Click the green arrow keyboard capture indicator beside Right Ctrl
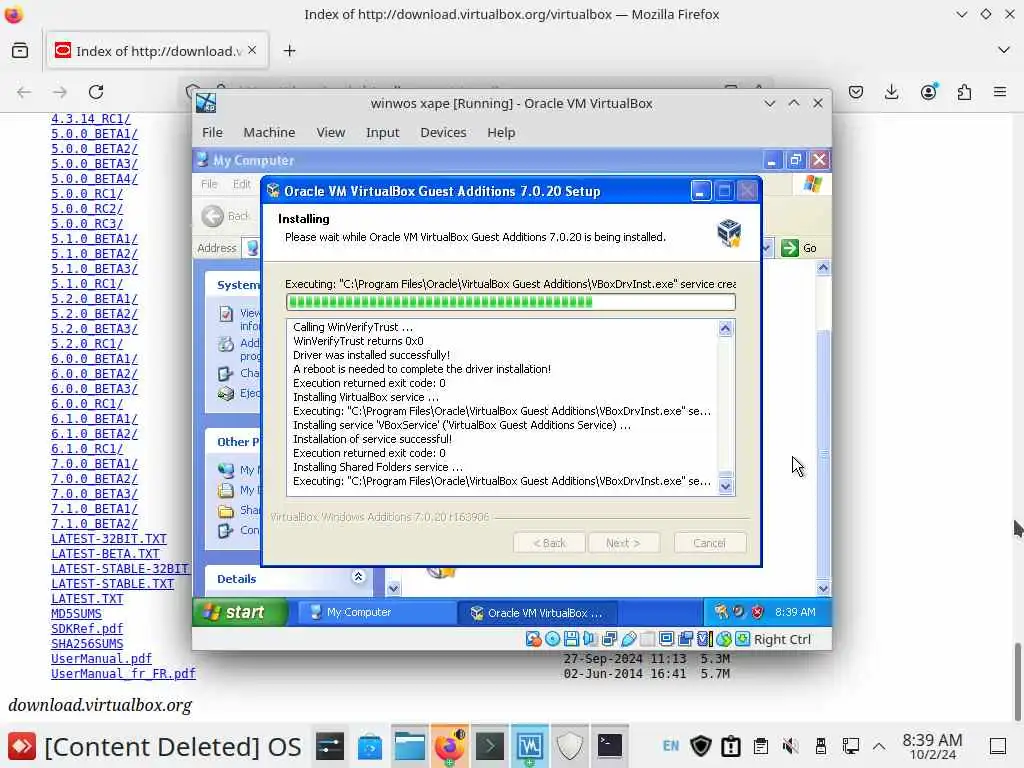This screenshot has height=768, width=1024. (x=743, y=639)
